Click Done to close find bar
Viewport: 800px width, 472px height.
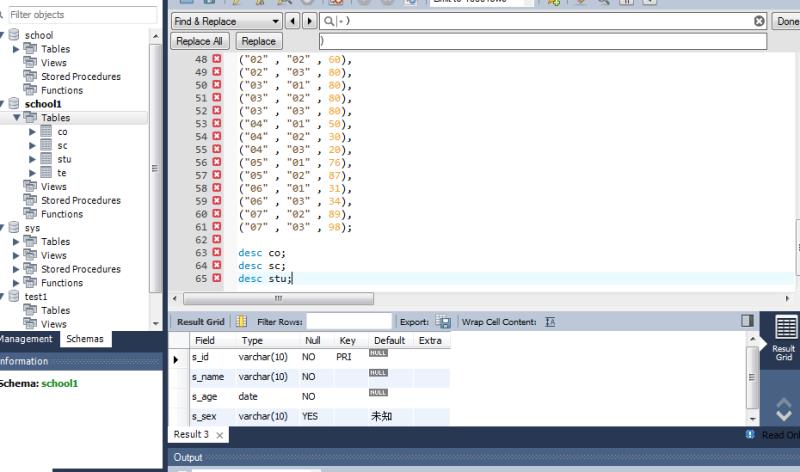tap(787, 21)
